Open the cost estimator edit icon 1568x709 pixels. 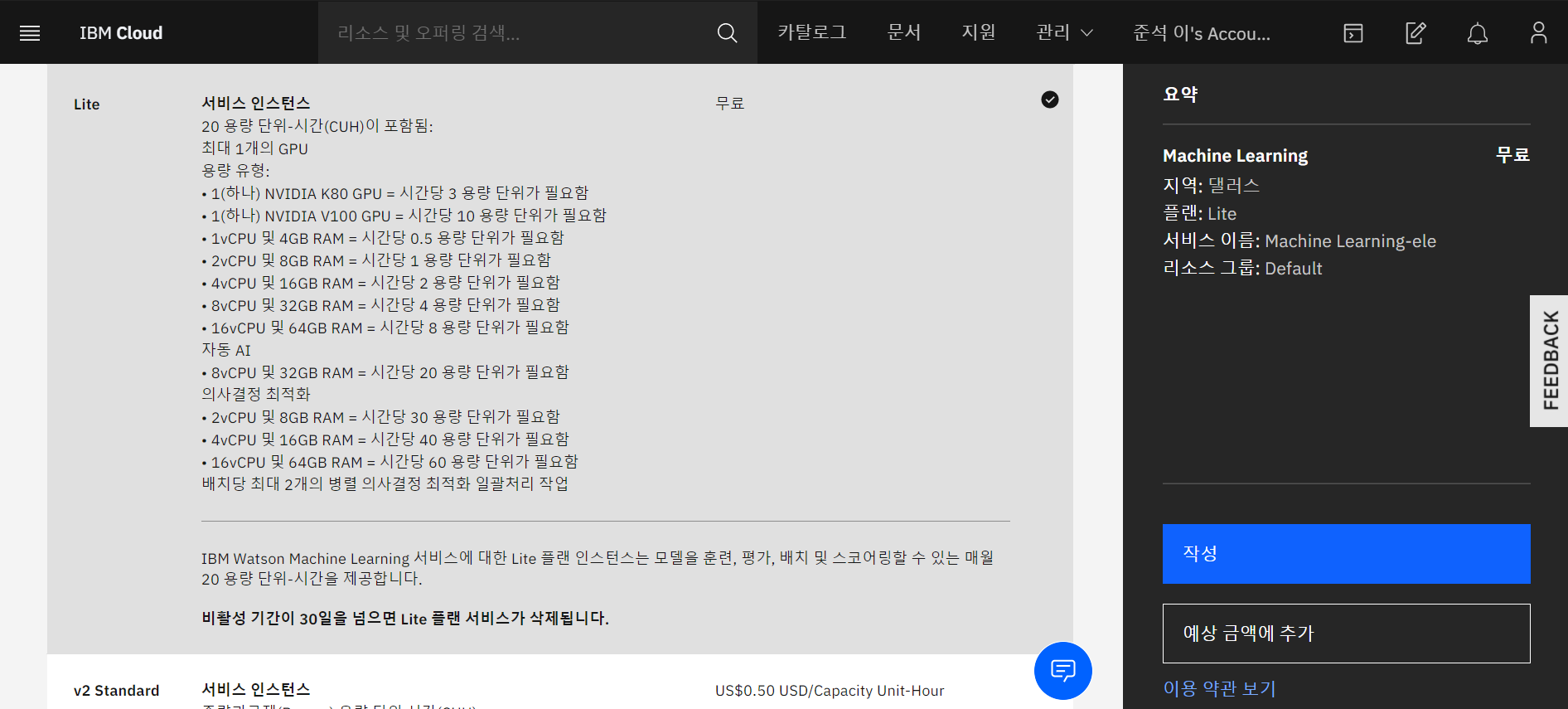point(1416,33)
